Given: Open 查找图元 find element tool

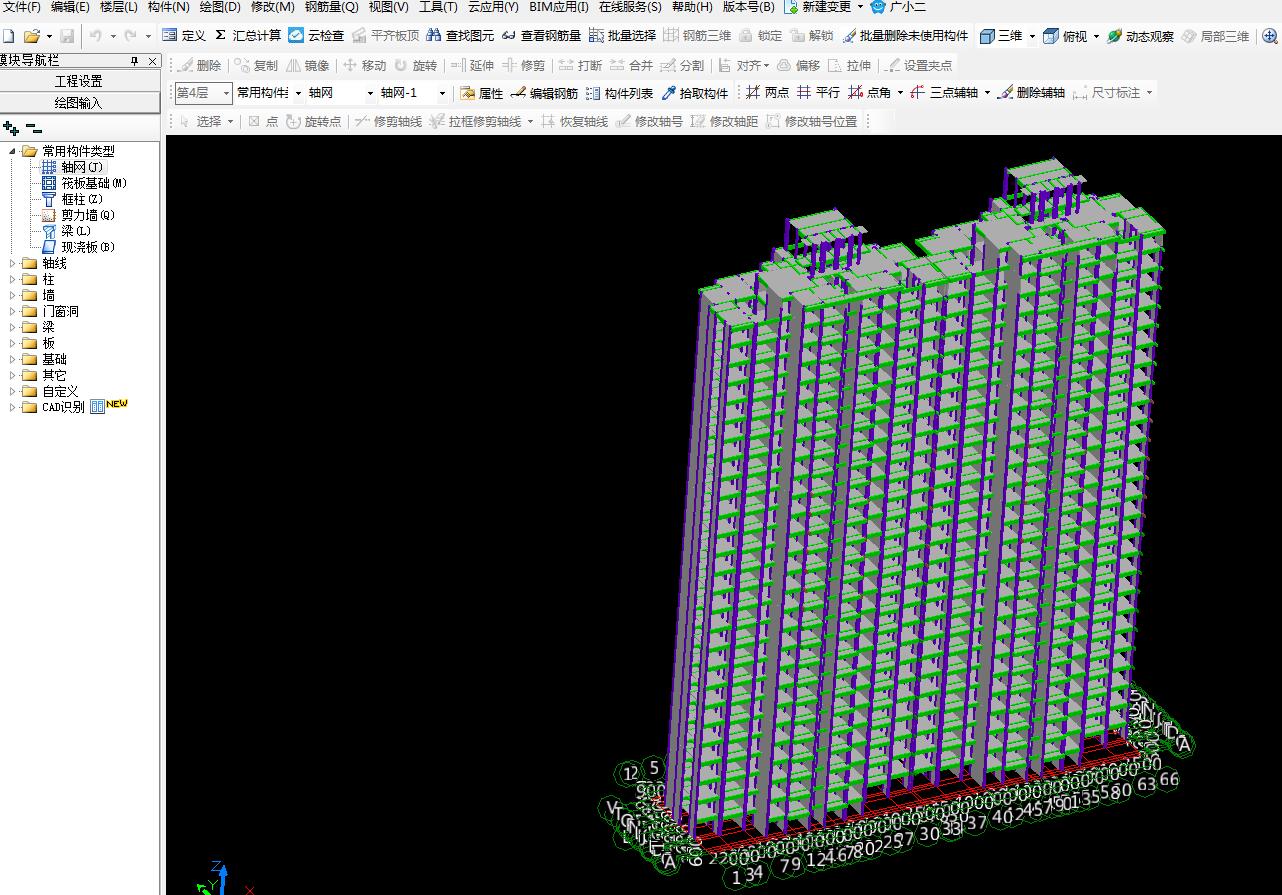Looking at the screenshot, I should [460, 35].
